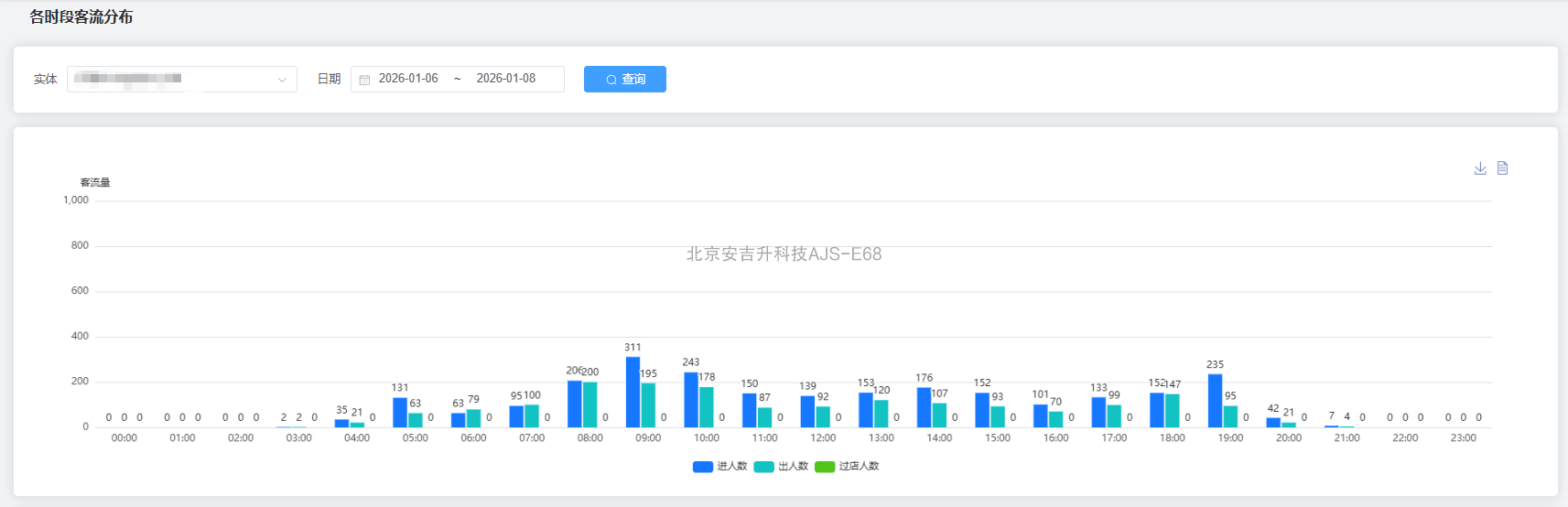The width and height of the screenshot is (1568, 507).
Task: Click the 05:00 blue bar labeled 131
Action: [x=400, y=413]
